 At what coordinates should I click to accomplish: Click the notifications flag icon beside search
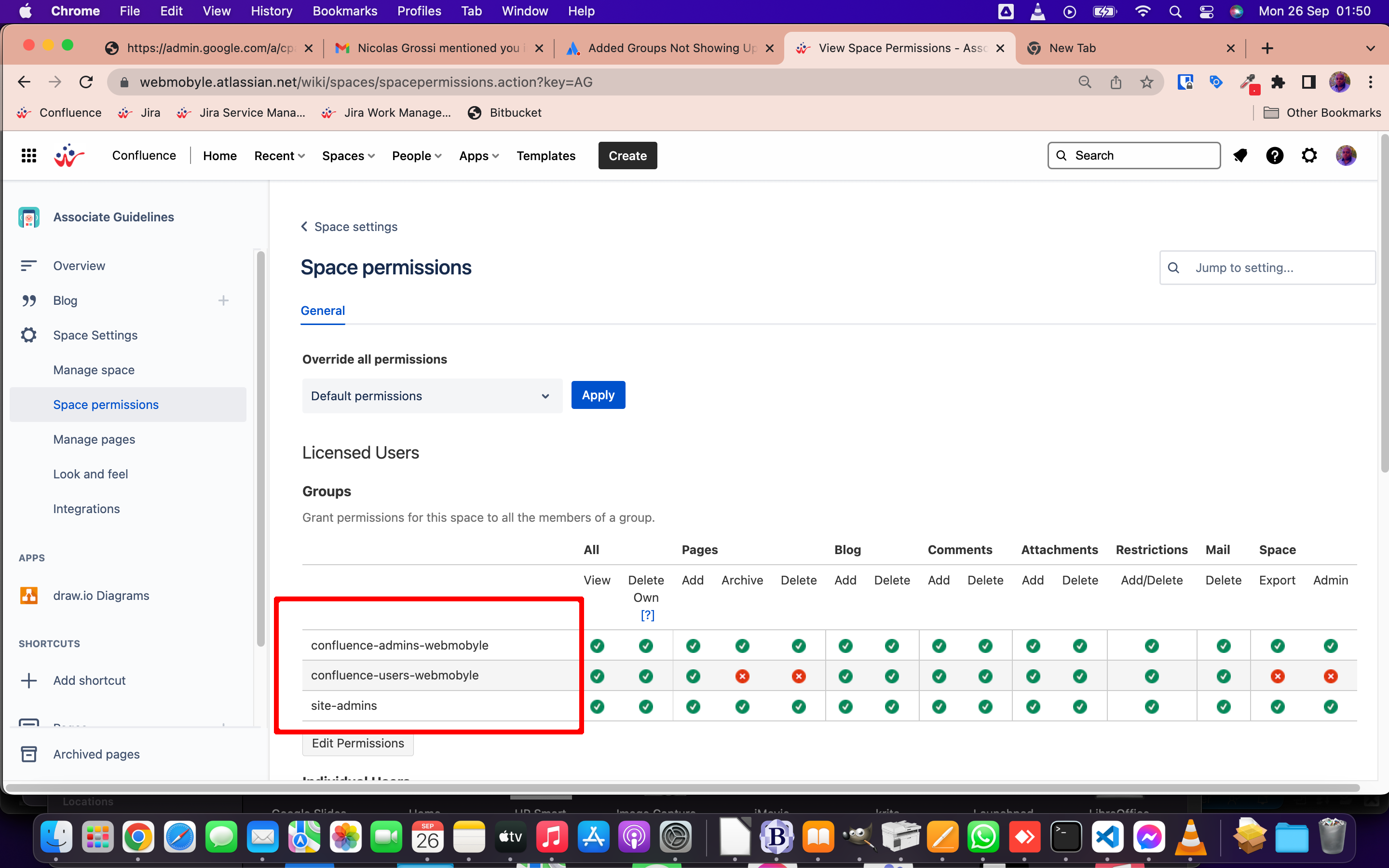click(1240, 155)
